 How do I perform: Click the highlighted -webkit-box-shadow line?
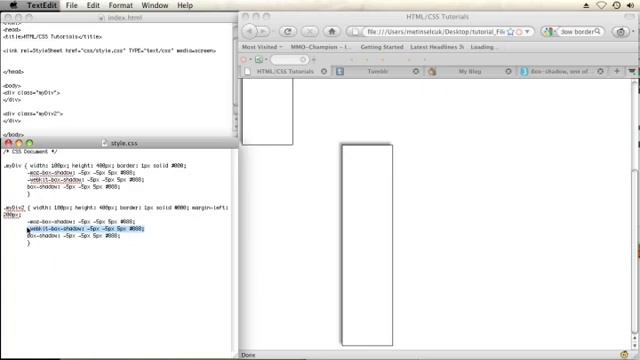(86, 229)
